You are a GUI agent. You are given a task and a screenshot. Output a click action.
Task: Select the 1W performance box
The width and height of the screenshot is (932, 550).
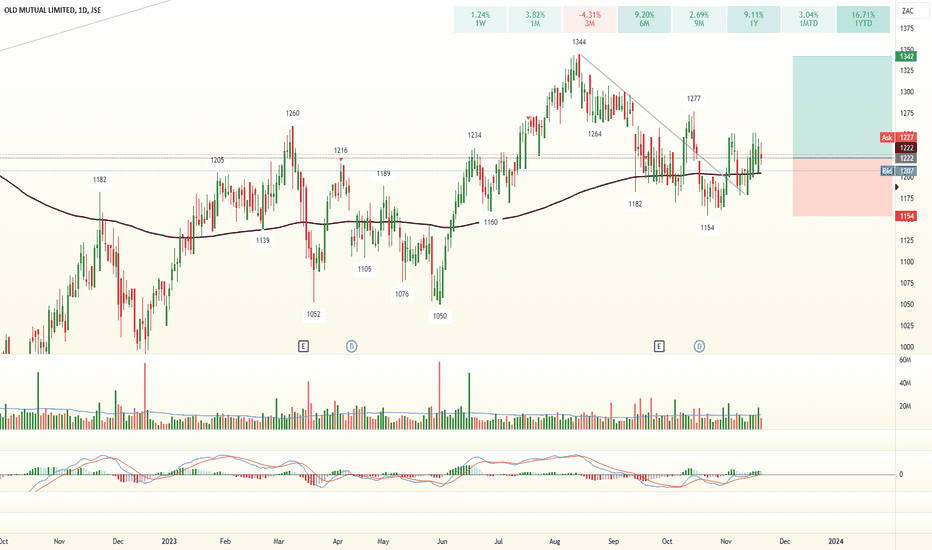(480, 19)
